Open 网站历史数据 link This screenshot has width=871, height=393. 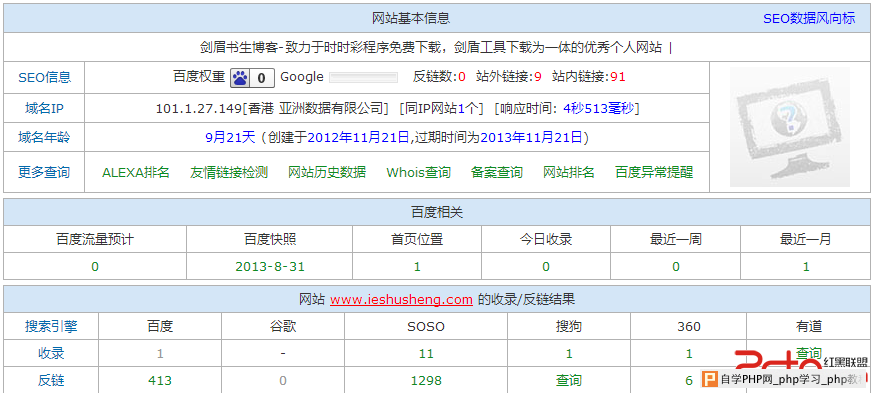(327, 172)
